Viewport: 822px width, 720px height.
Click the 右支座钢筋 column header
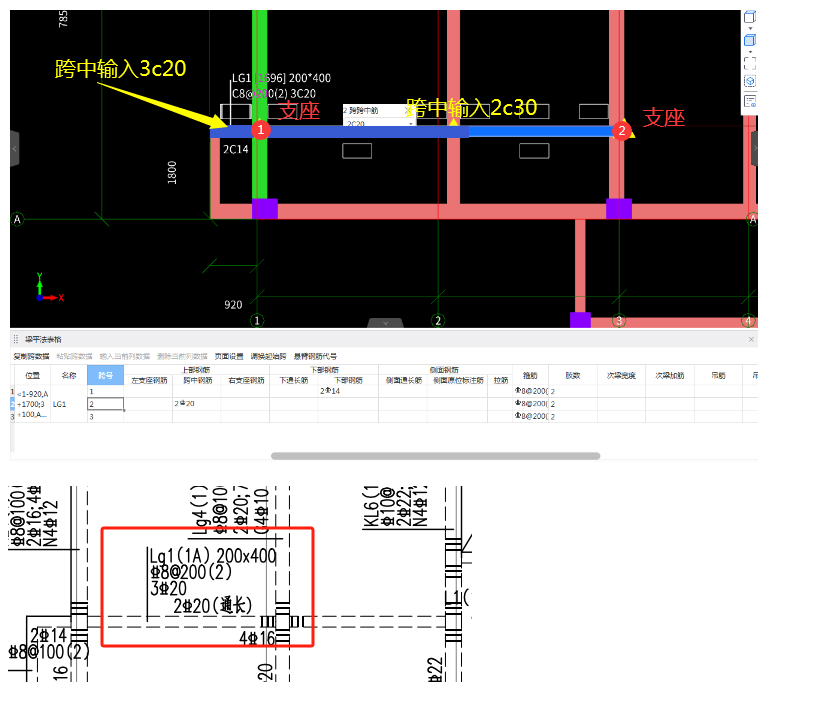point(246,381)
